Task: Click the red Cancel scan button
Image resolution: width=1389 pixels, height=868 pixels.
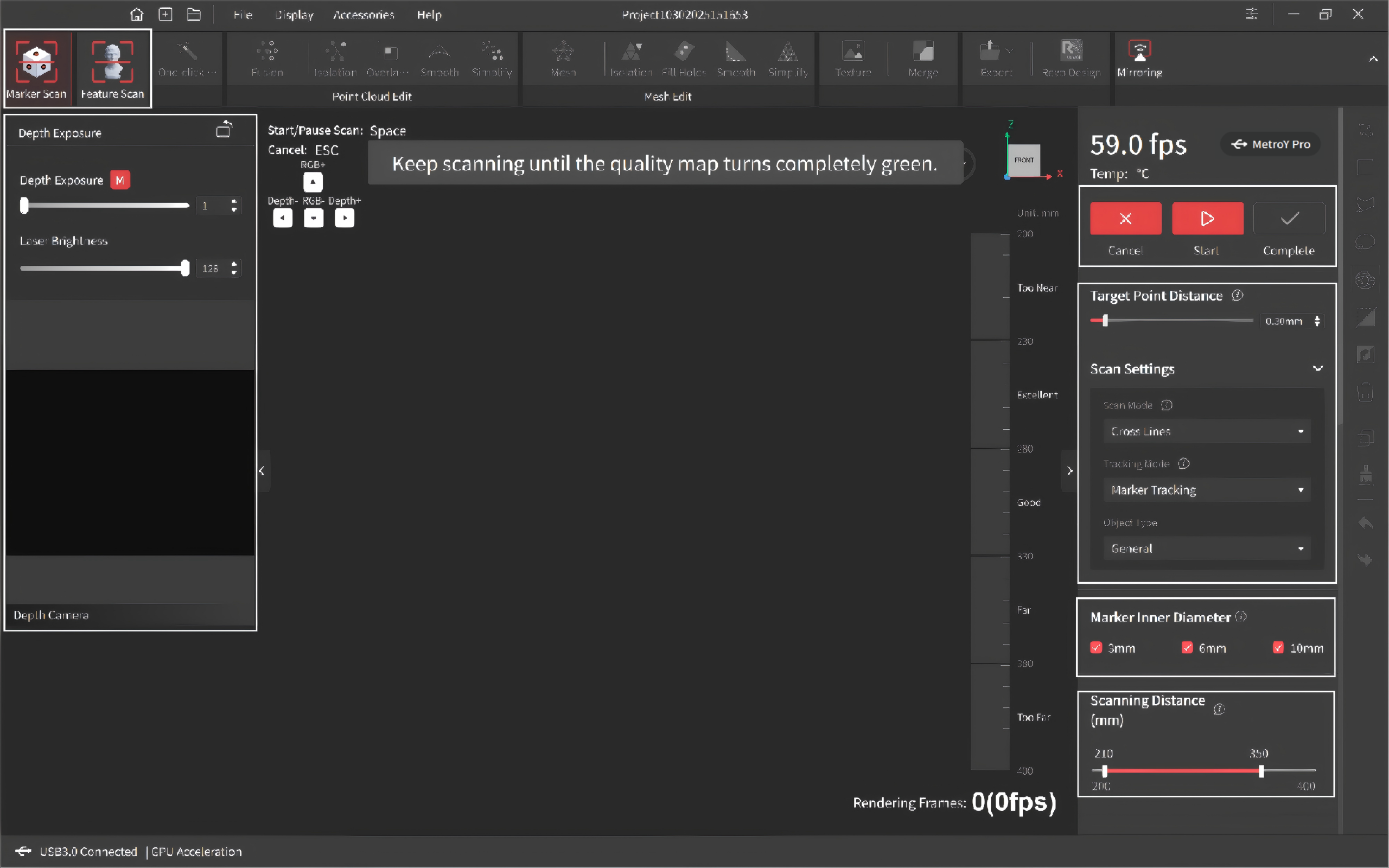Action: 1125,218
